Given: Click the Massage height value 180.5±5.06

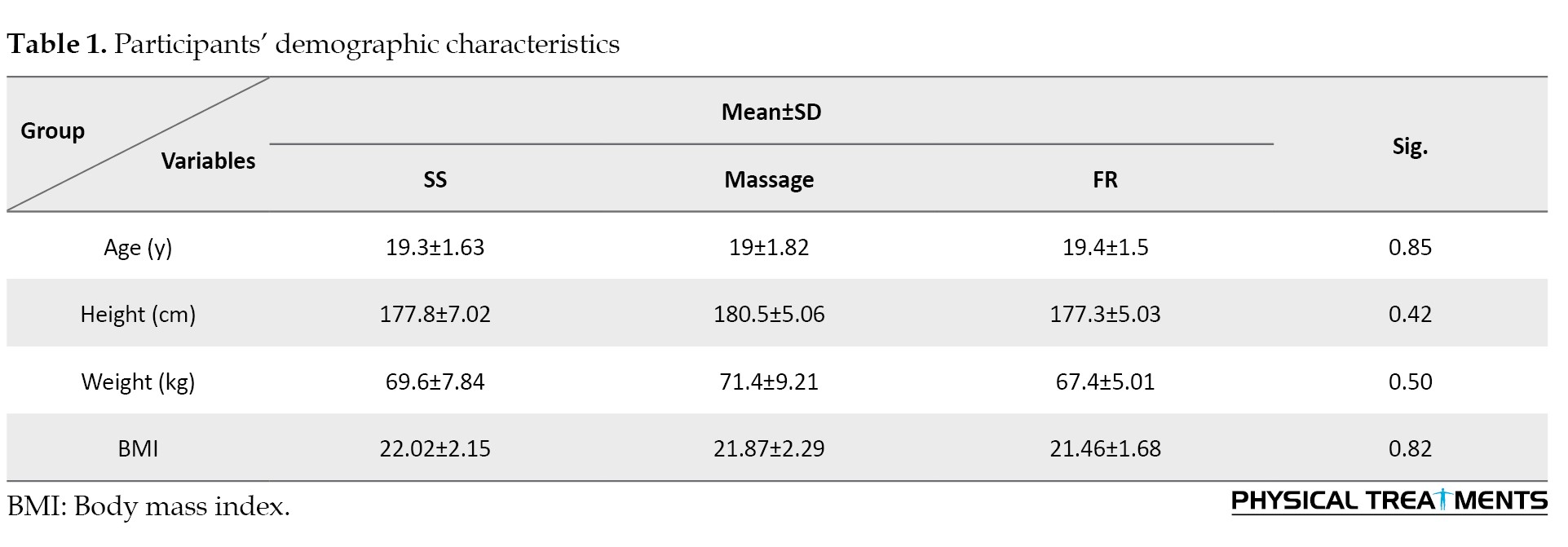Looking at the screenshot, I should click(769, 314).
